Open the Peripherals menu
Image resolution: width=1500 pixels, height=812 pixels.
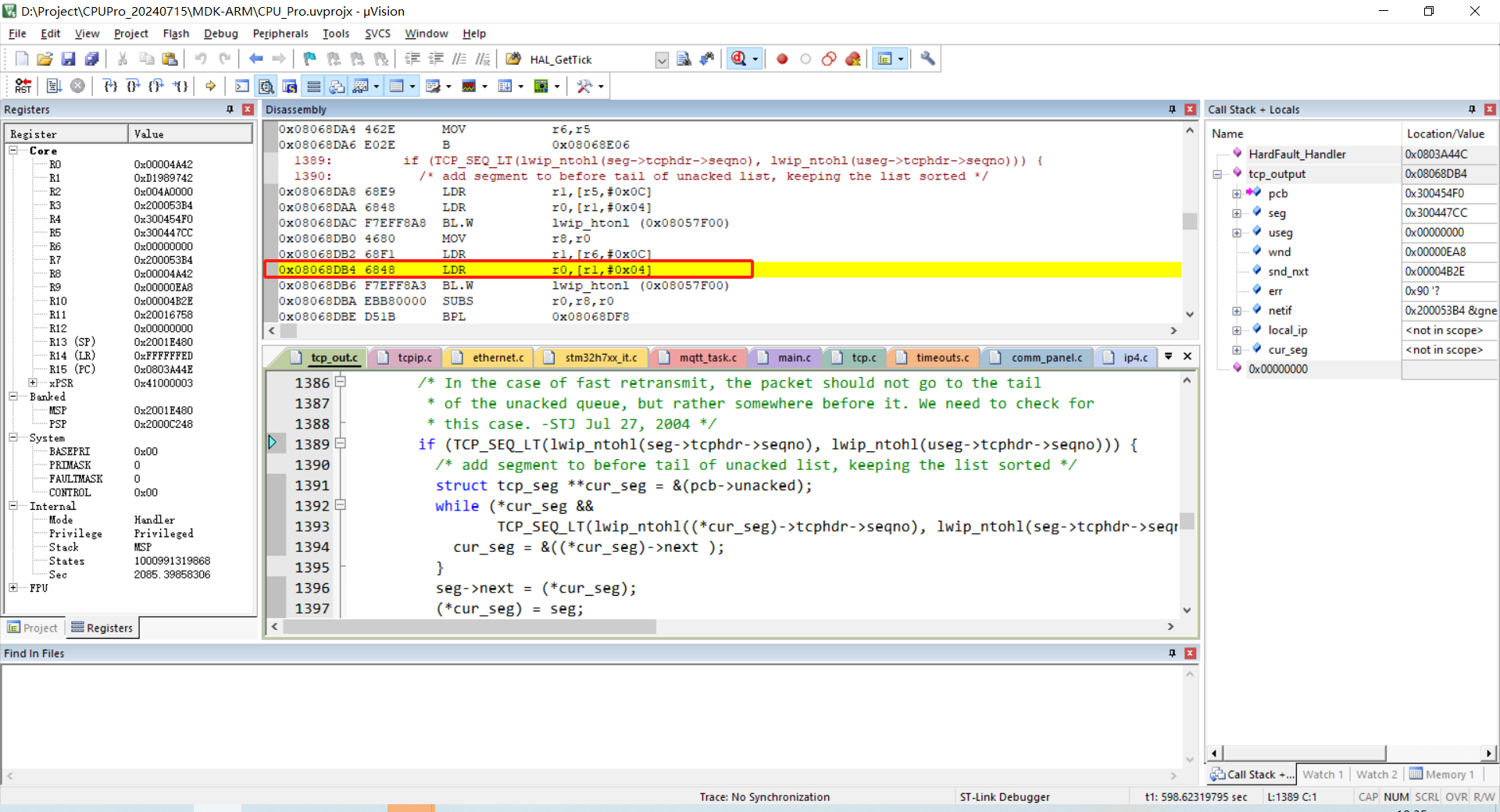[280, 34]
